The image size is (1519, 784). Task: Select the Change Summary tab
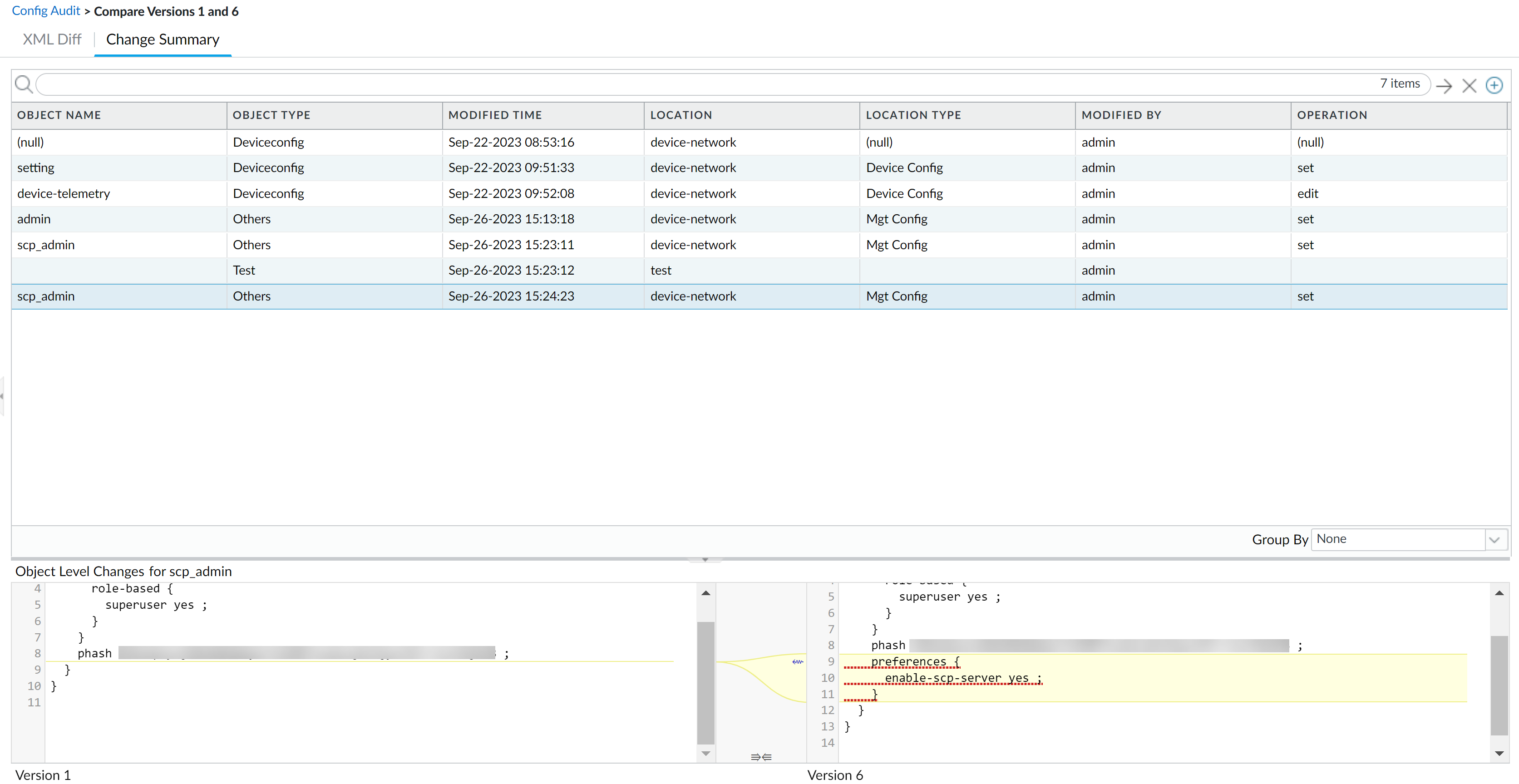[162, 39]
